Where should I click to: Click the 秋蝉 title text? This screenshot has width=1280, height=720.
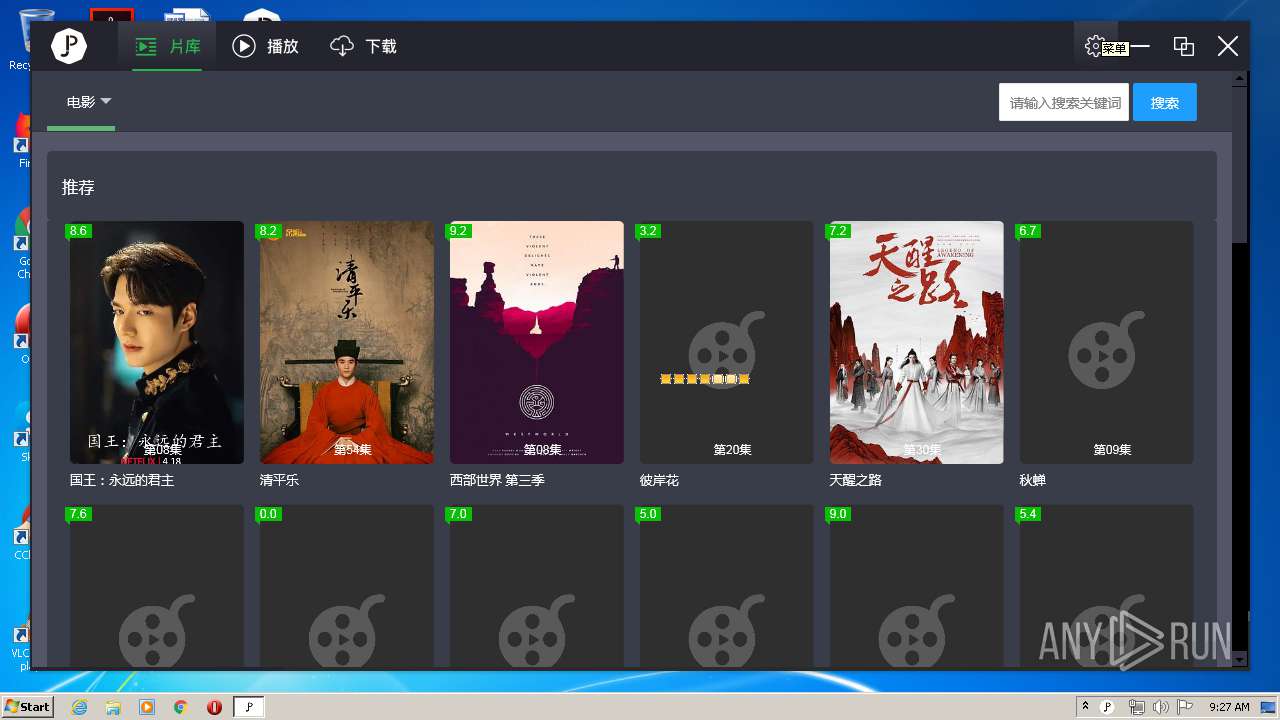pos(1032,480)
